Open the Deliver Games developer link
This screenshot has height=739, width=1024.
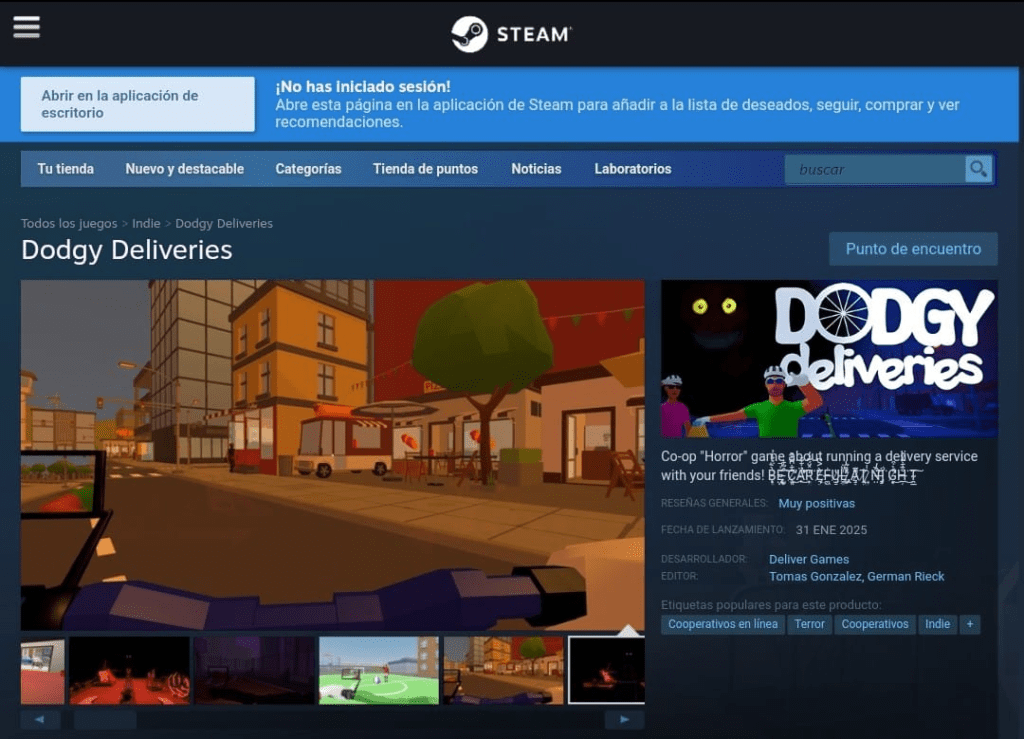[x=809, y=559]
